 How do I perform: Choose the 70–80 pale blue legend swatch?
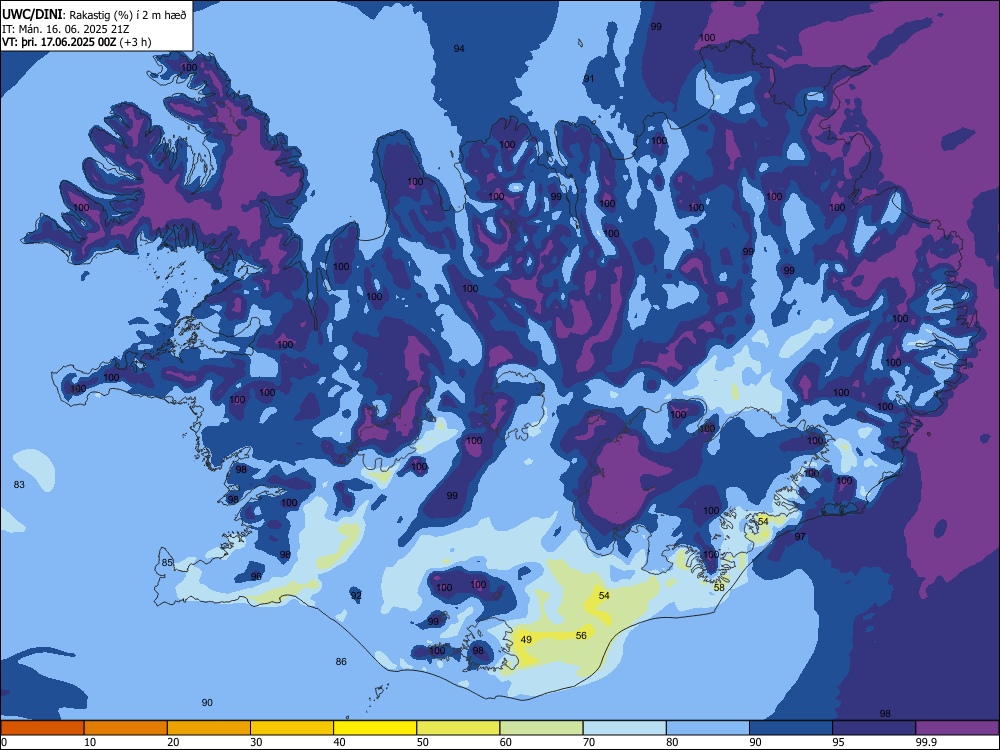(624, 728)
